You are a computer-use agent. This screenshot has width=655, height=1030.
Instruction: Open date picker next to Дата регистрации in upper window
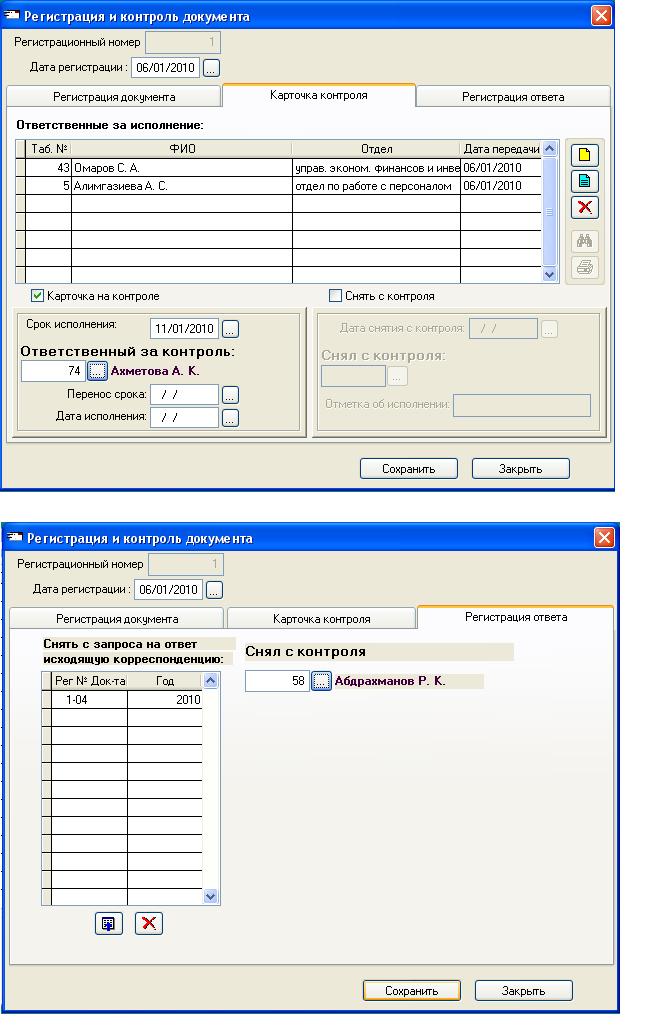tap(211, 68)
